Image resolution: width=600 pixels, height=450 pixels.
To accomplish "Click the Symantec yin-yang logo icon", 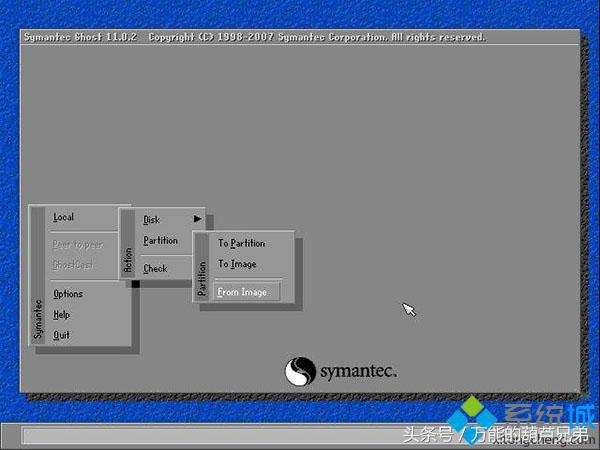I will tap(300, 371).
